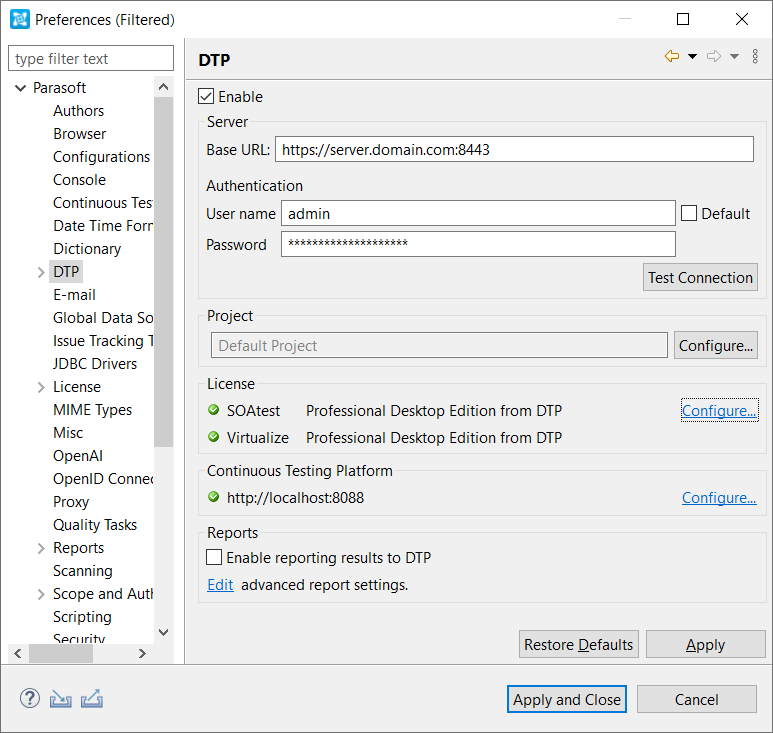Click the tree scroll down arrow
Viewport: 773px width, 733px height.
(x=164, y=632)
